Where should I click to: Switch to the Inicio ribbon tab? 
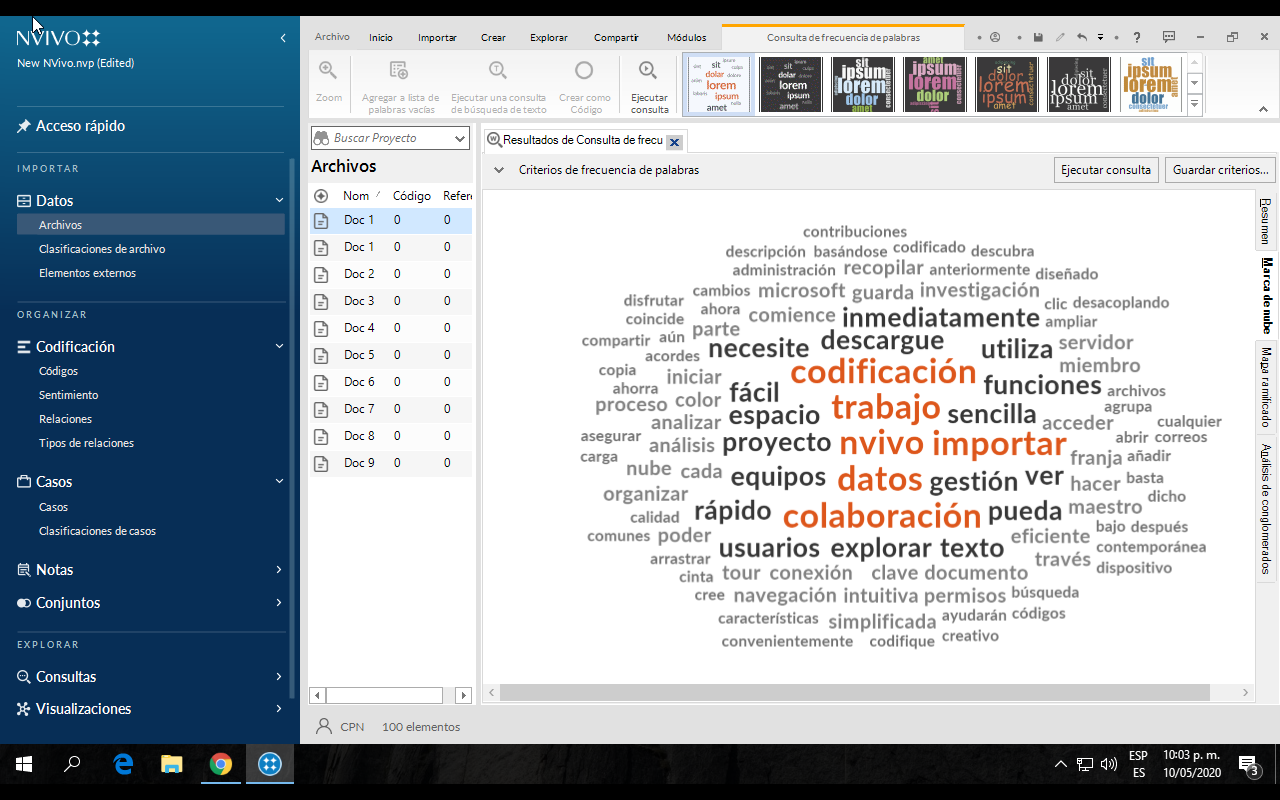tap(381, 37)
